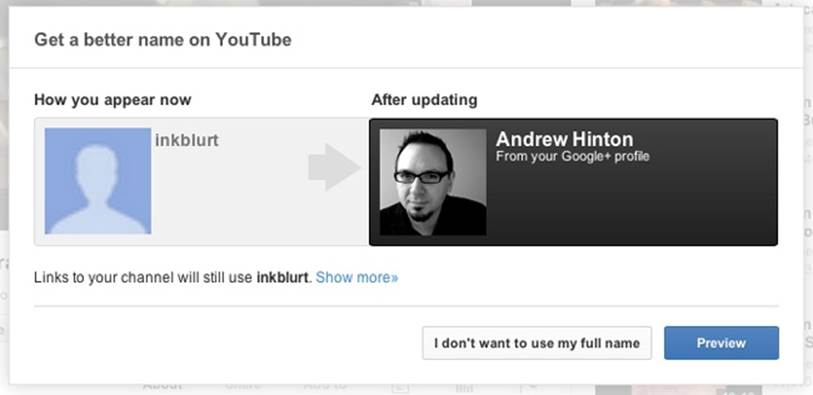813x395 pixels.
Task: Click the How you appear now heading
Action: click(113, 100)
